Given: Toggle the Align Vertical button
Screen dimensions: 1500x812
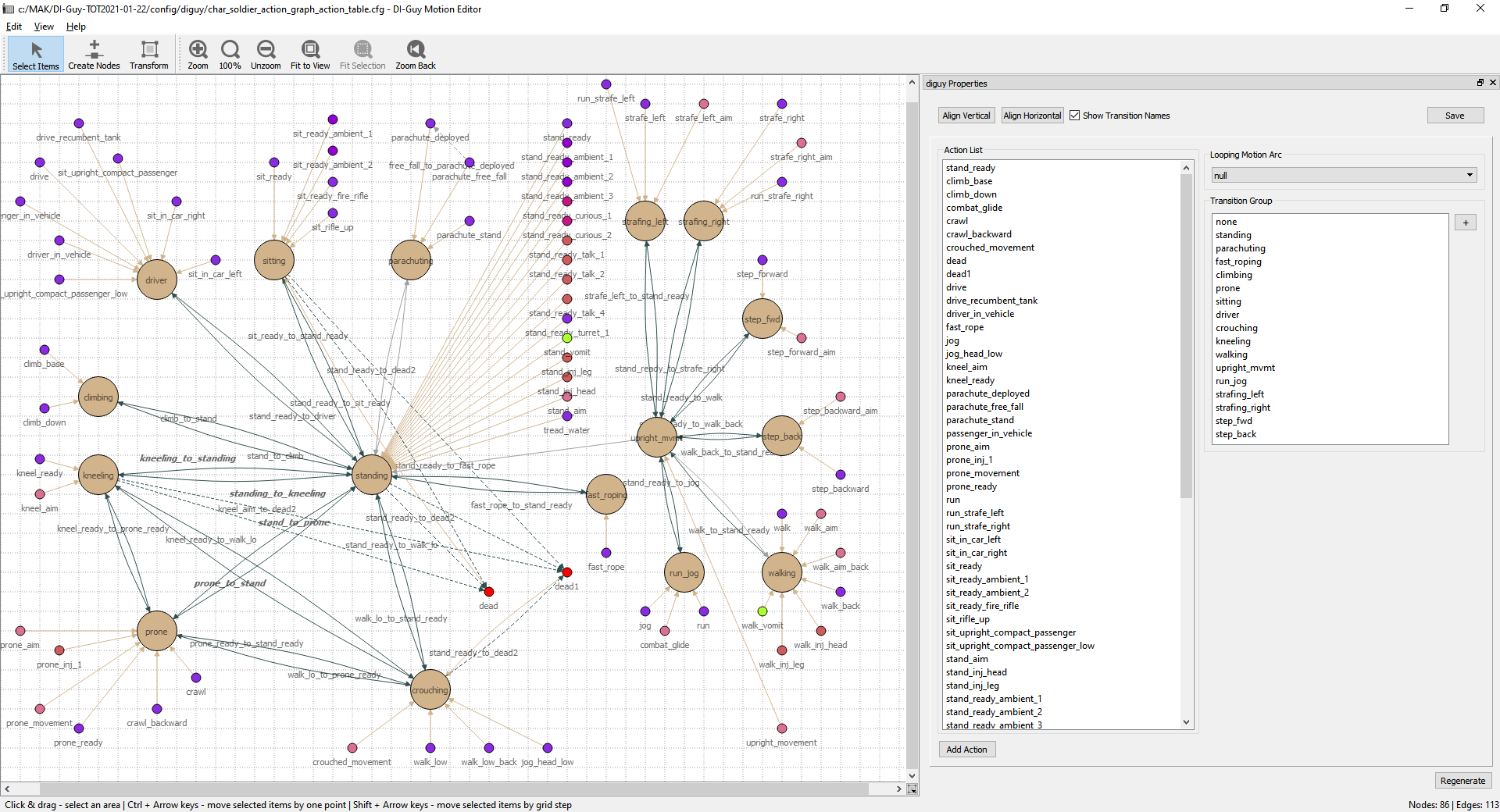Looking at the screenshot, I should 966,116.
